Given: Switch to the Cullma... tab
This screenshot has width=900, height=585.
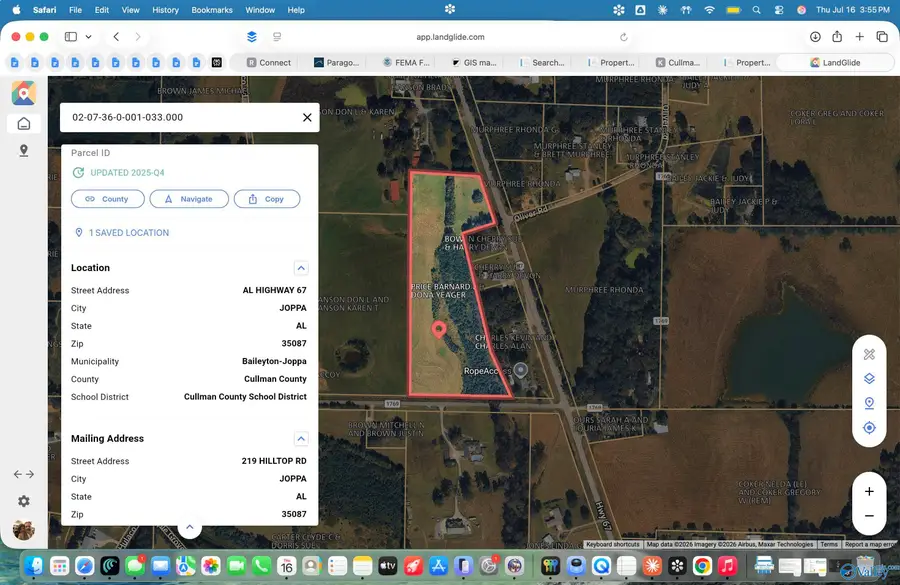Looking at the screenshot, I should 678,63.
